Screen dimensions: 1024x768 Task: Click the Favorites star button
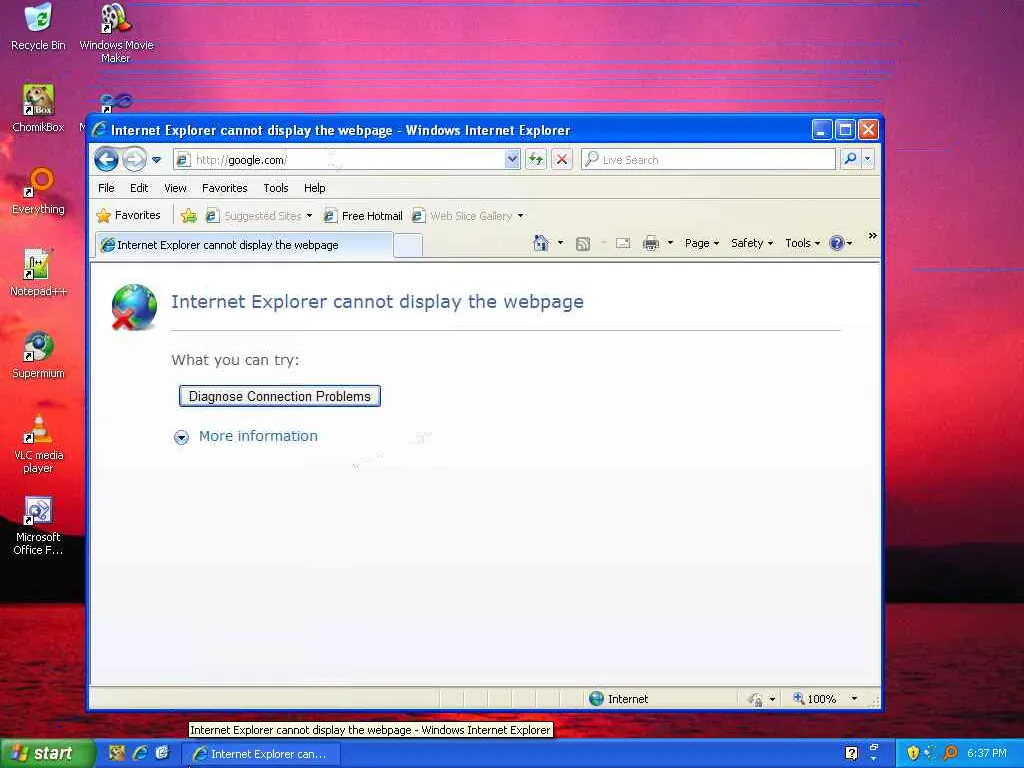[x=129, y=216]
